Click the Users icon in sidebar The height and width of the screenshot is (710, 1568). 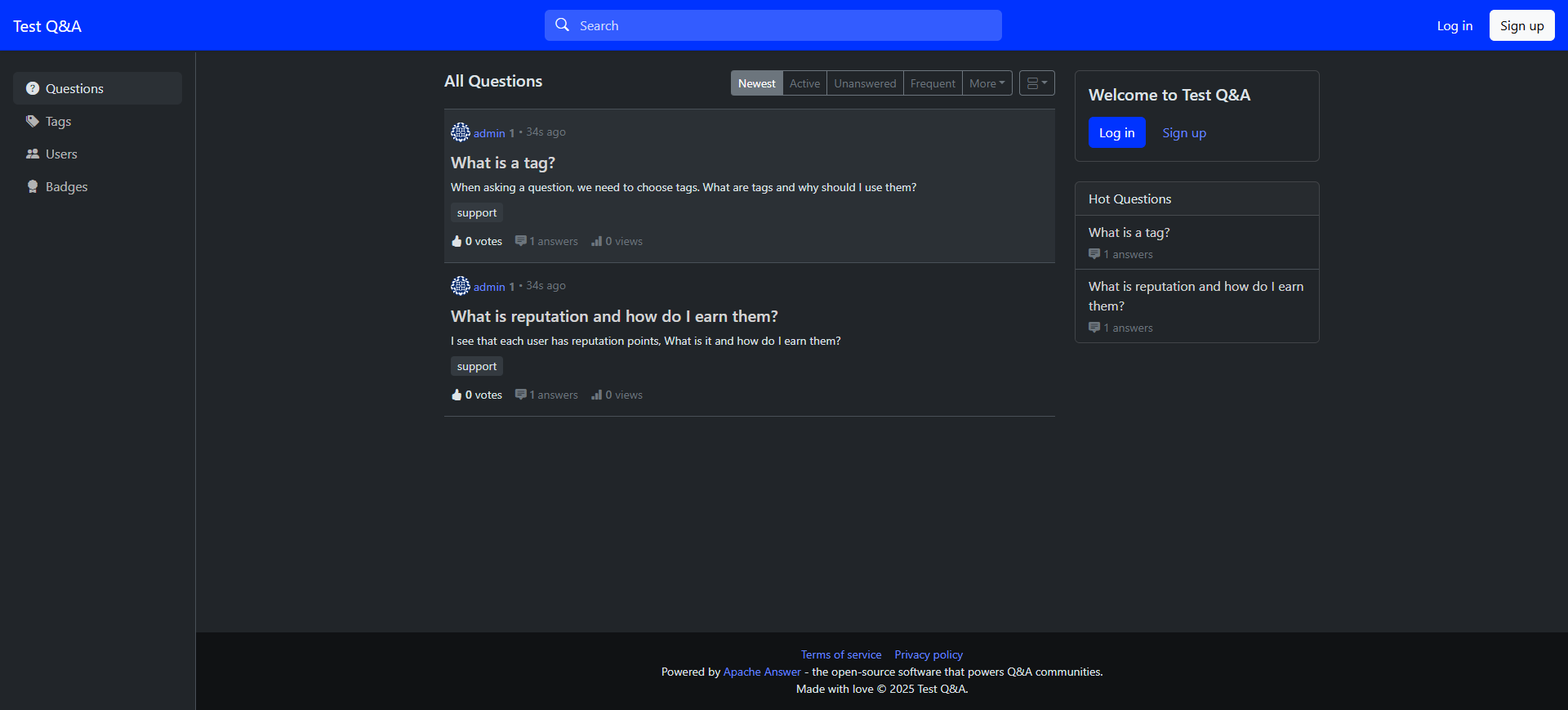[33, 154]
